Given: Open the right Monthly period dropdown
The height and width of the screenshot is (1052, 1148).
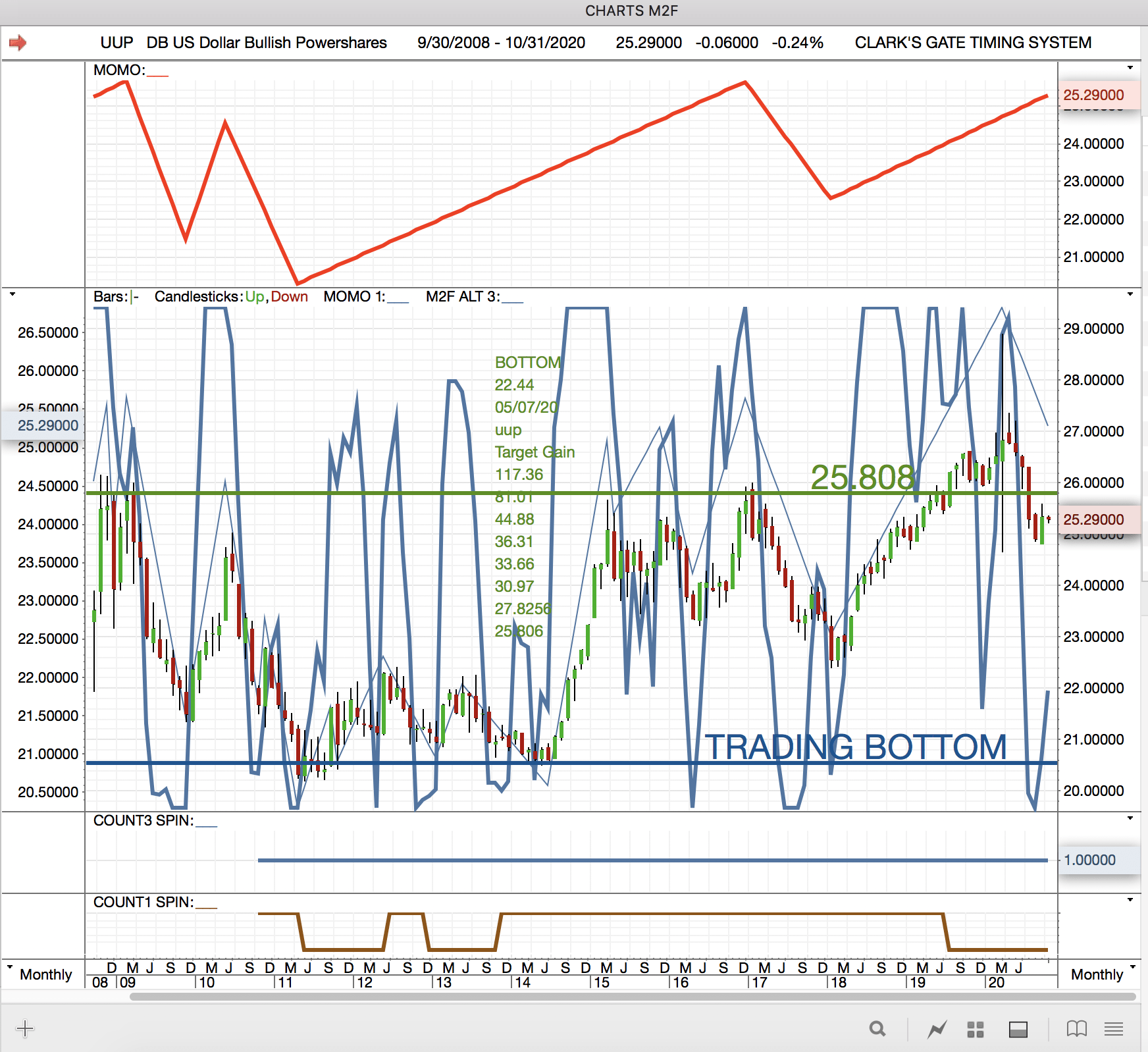Looking at the screenshot, I should [1103, 974].
